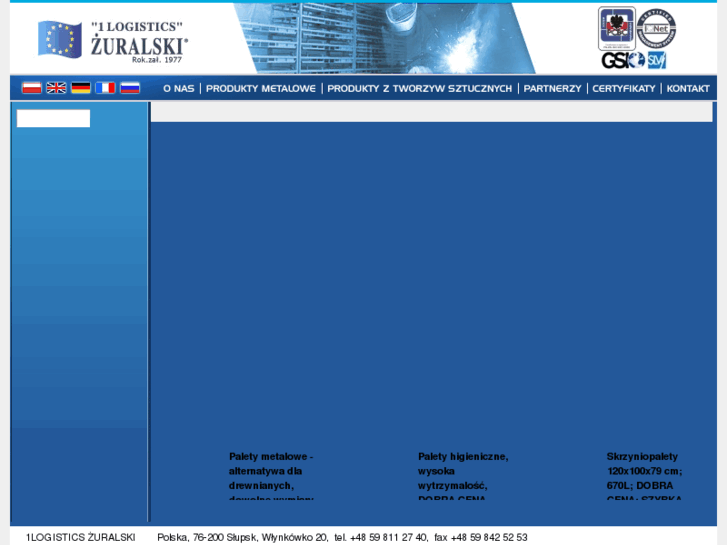Click the Rok zał. 1977 text
The image size is (727, 545).
pos(157,59)
